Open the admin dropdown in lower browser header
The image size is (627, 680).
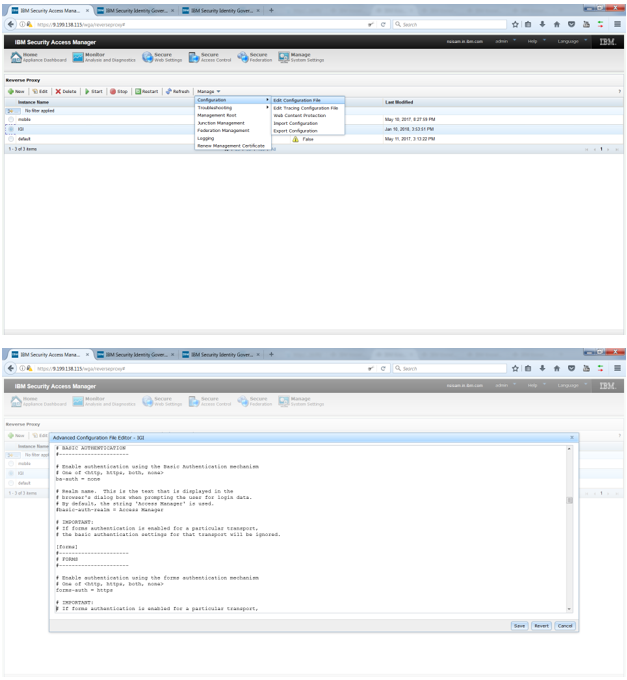coord(506,385)
